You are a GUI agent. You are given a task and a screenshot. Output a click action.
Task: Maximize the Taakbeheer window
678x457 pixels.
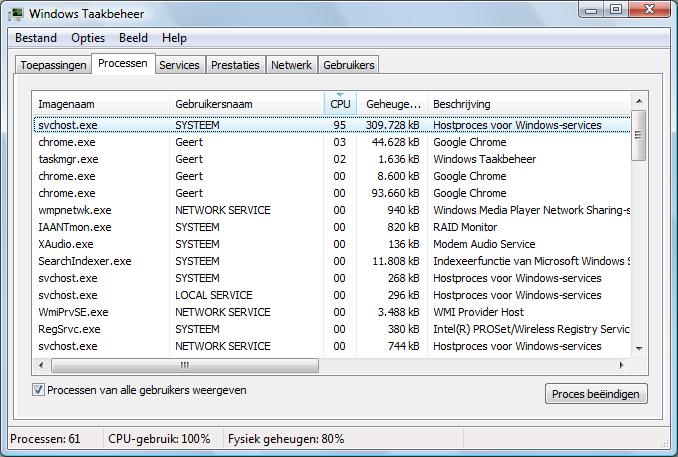[x=616, y=10]
